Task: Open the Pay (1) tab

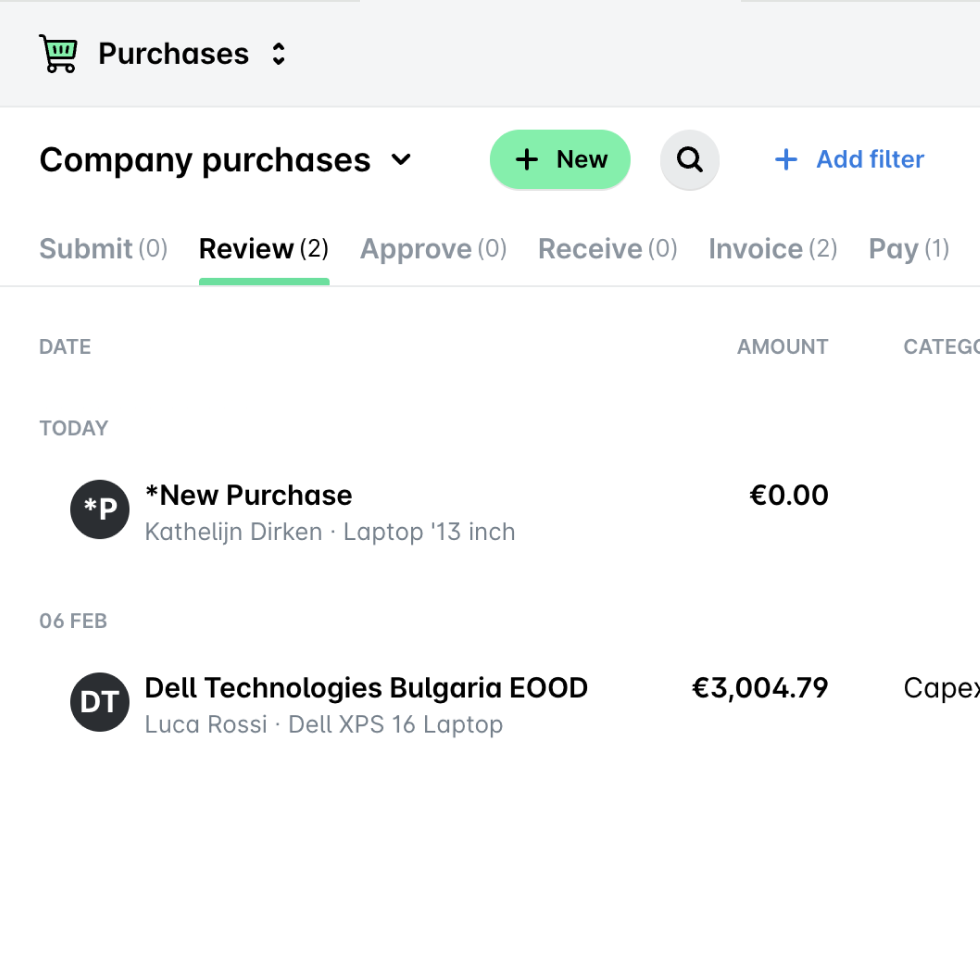Action: pyautogui.click(x=909, y=249)
